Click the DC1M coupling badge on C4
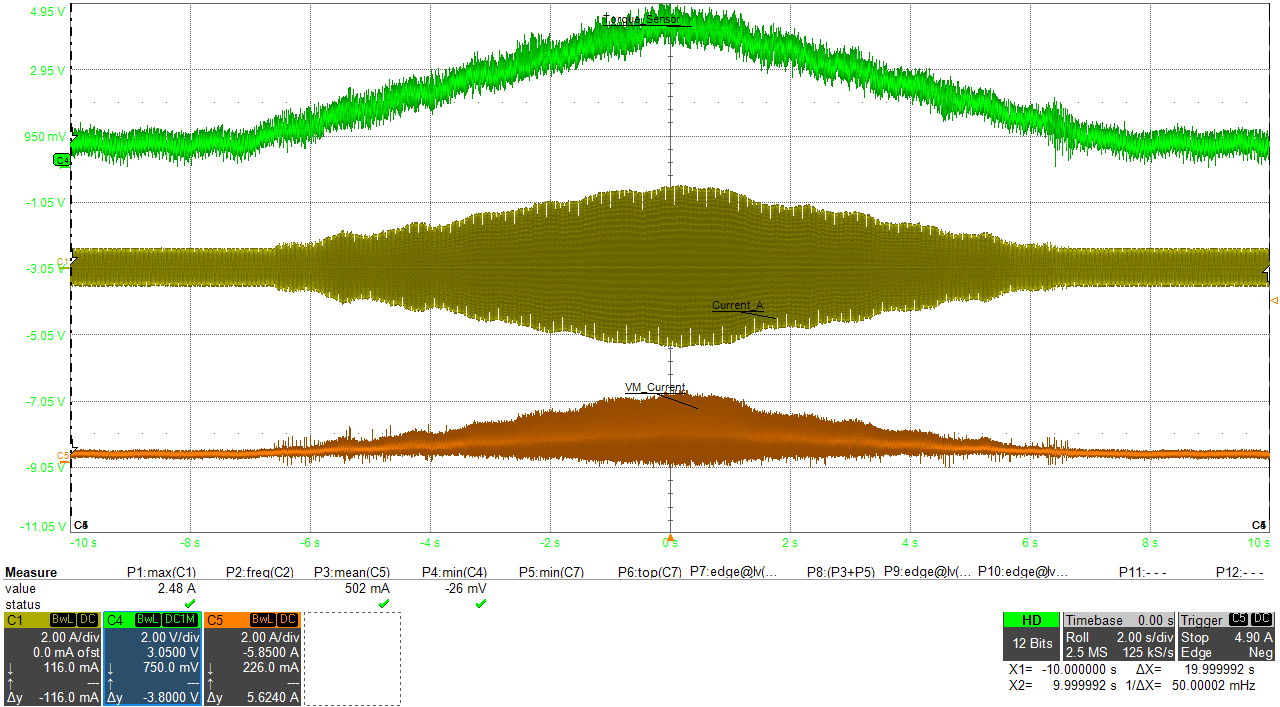The height and width of the screenshot is (707, 1280). [x=179, y=620]
